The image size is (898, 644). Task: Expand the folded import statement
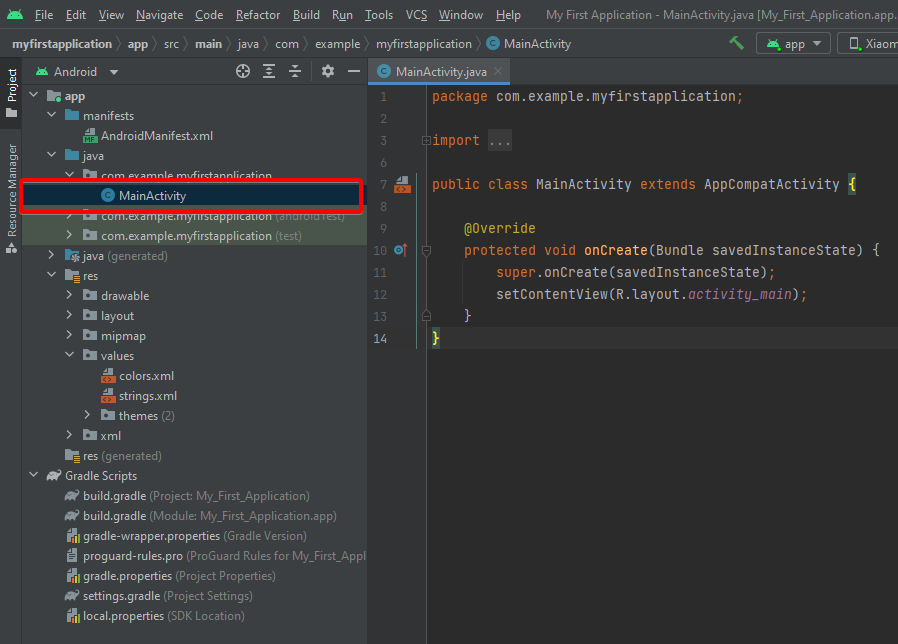click(x=426, y=140)
